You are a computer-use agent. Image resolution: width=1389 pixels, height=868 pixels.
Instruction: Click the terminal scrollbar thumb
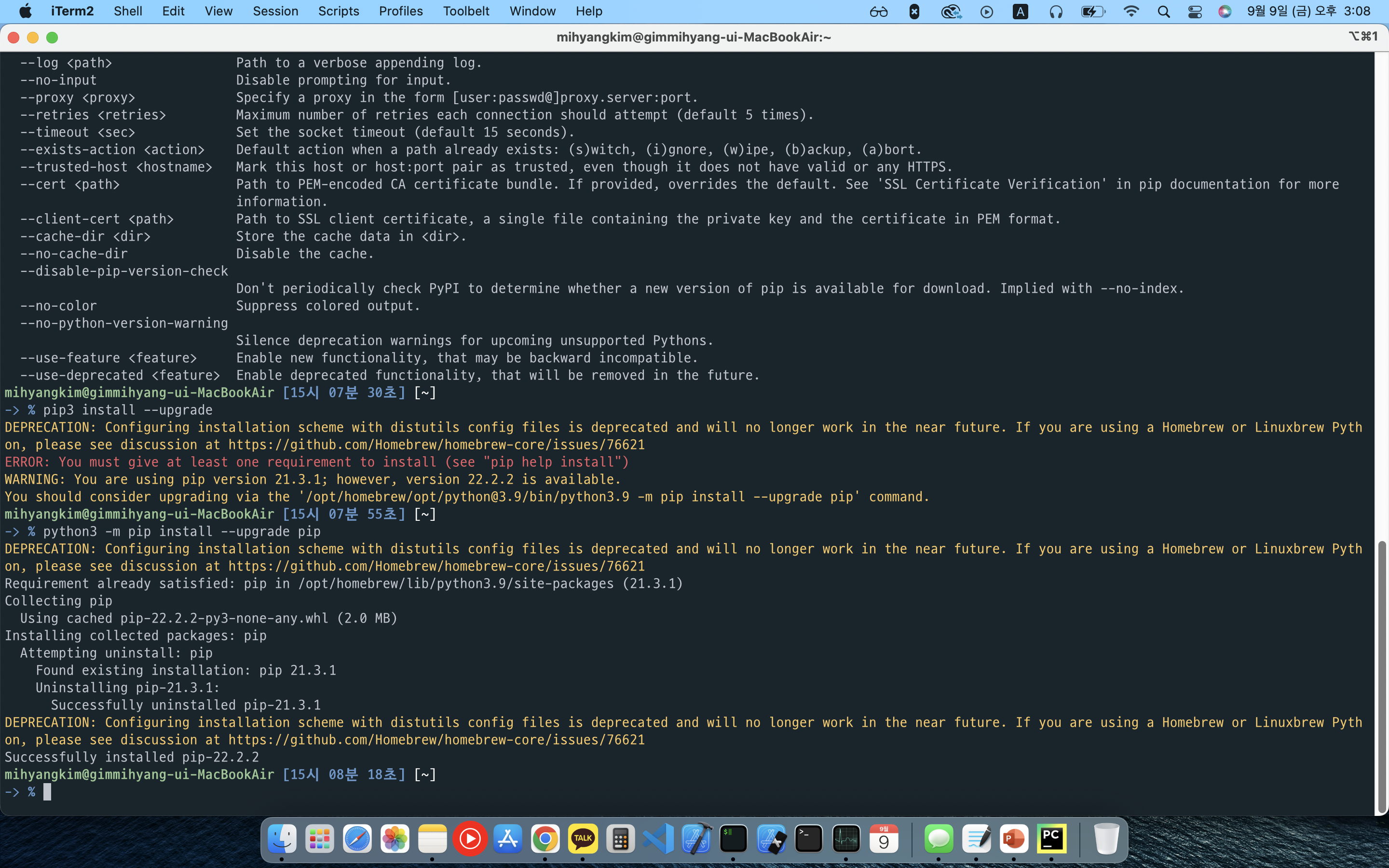point(1382,678)
